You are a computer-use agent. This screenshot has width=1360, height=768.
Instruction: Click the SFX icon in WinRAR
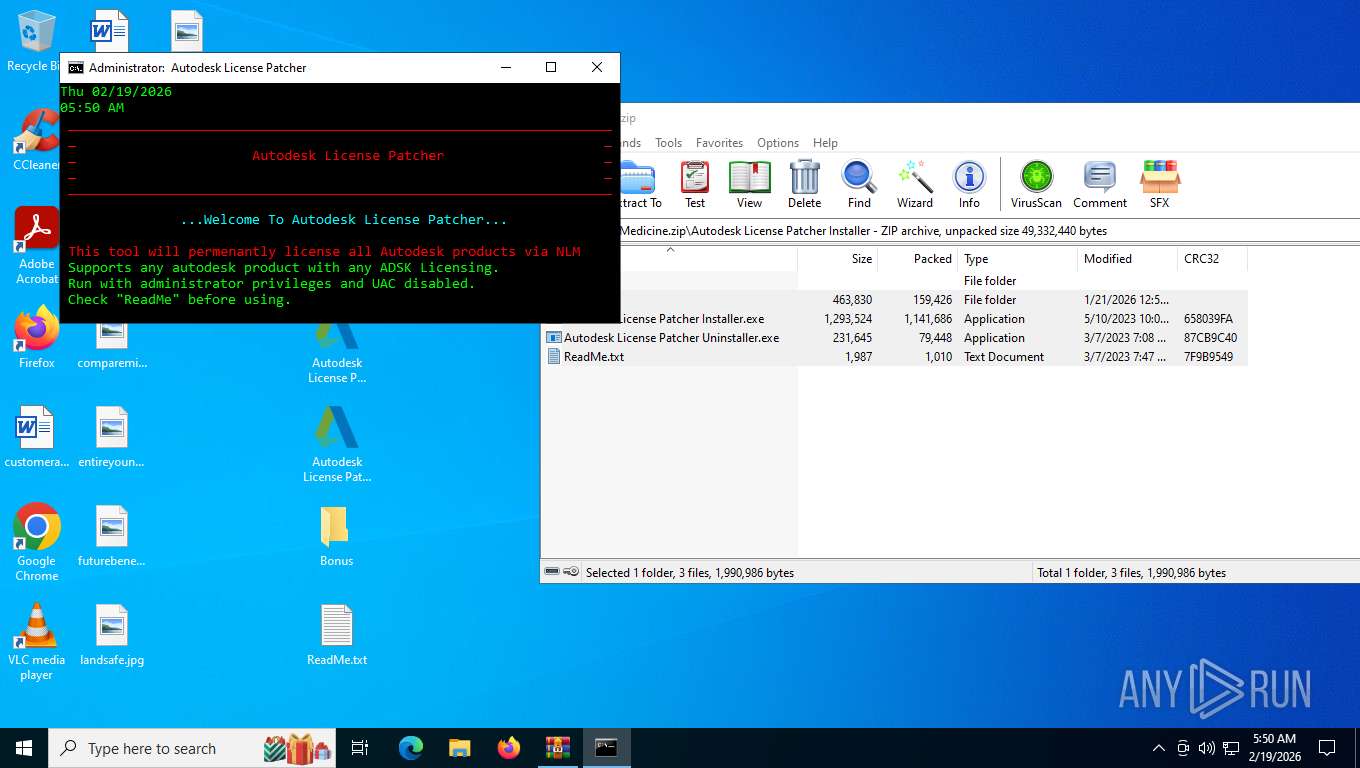point(1159,185)
